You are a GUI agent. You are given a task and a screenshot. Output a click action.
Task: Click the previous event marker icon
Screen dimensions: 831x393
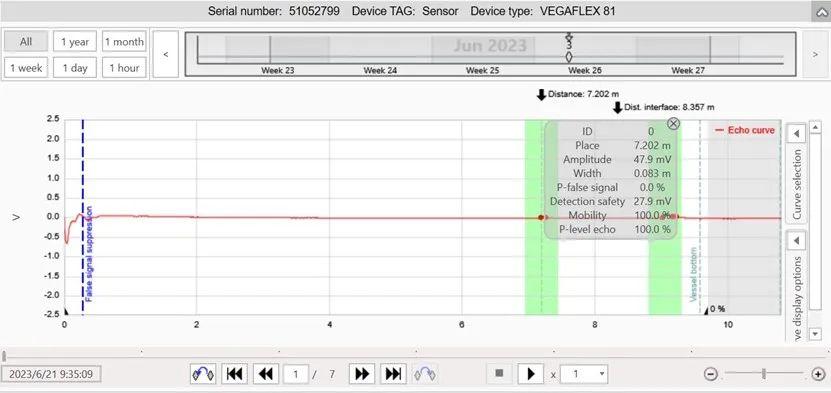(203, 374)
